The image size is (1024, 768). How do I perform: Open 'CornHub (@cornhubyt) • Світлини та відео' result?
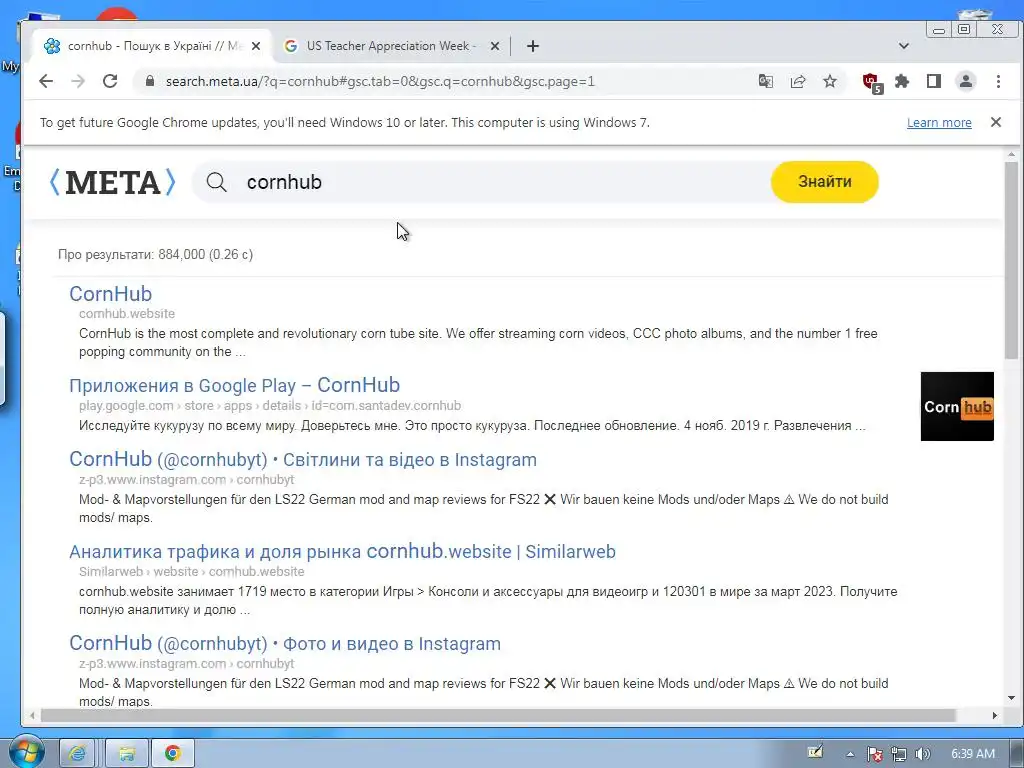click(303, 459)
